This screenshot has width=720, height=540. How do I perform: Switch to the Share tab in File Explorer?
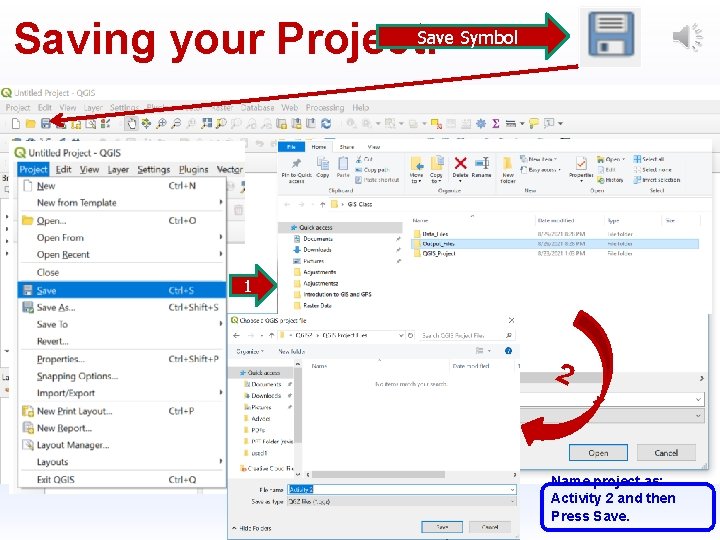(x=347, y=147)
